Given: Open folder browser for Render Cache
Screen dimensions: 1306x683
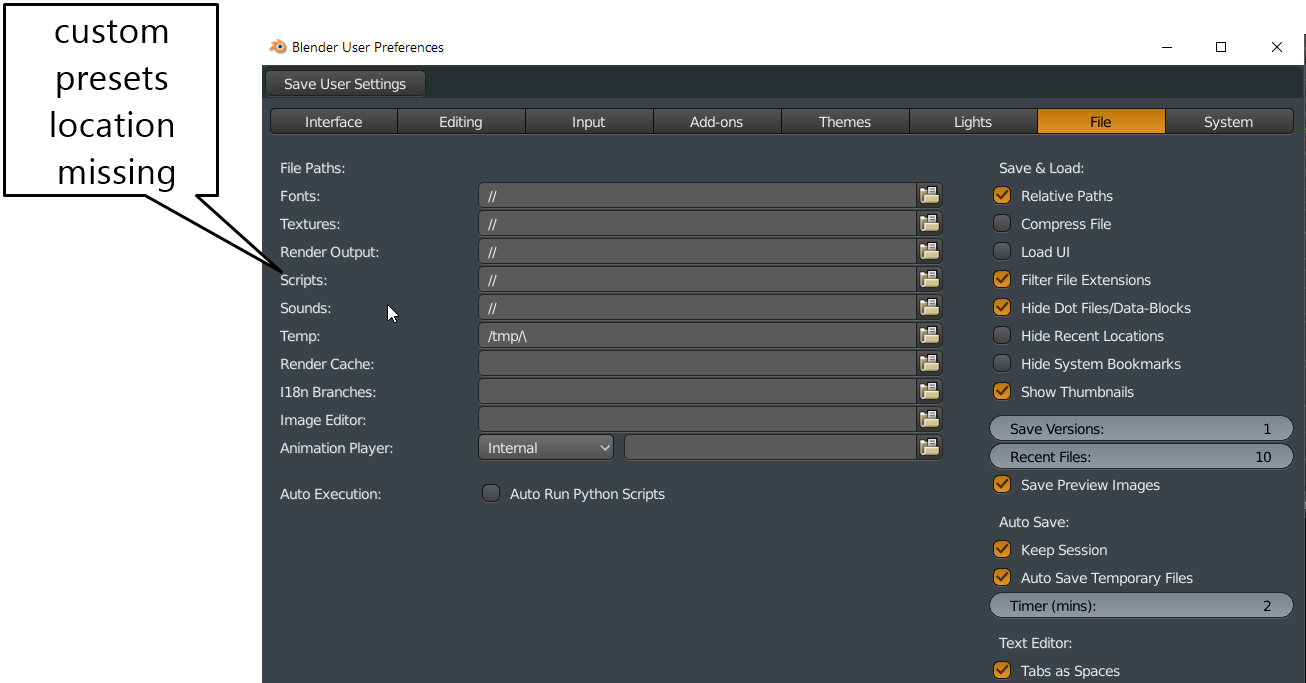Looking at the screenshot, I should (930, 364).
